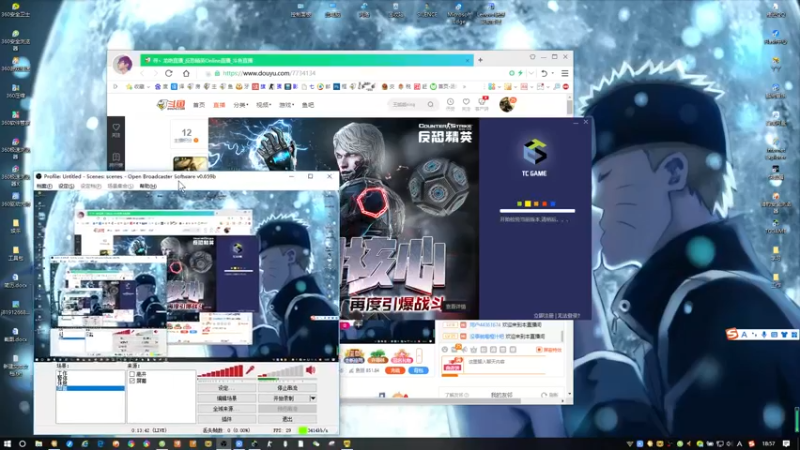Go to Douyu 首页 nav tab

[x=199, y=105]
